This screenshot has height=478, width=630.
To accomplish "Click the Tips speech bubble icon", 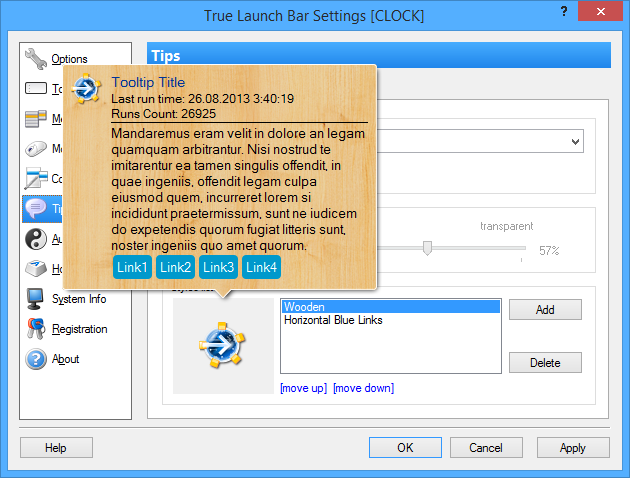I will 36,208.
